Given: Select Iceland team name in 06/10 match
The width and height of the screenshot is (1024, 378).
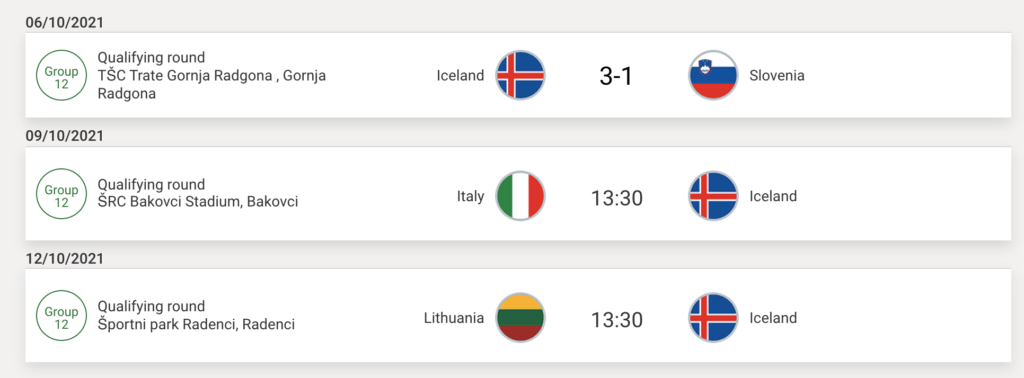Looking at the screenshot, I should click(x=460, y=75).
